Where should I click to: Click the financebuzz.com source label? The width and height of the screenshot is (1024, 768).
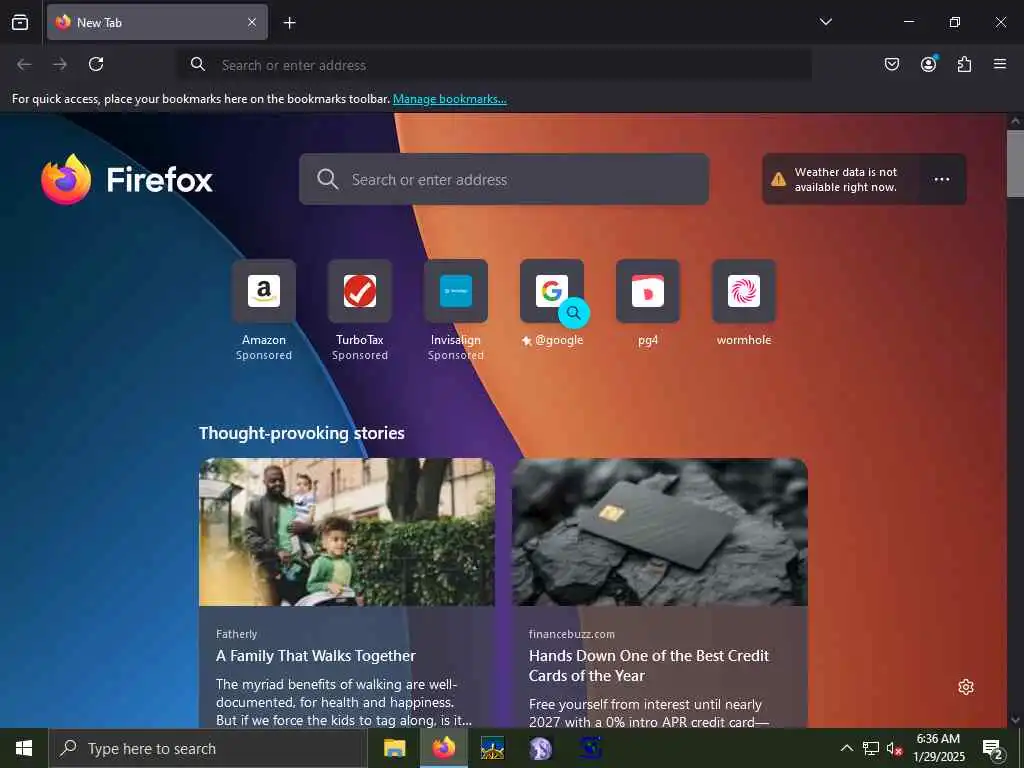[x=571, y=633]
